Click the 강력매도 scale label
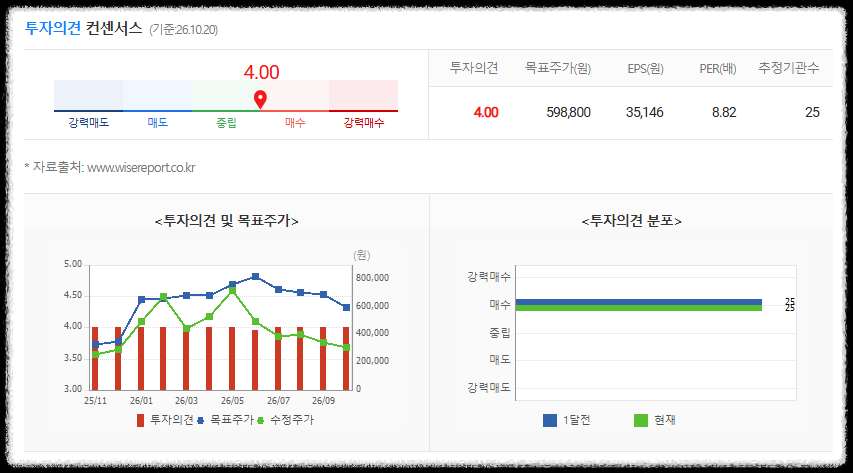 pyautogui.click(x=89, y=122)
